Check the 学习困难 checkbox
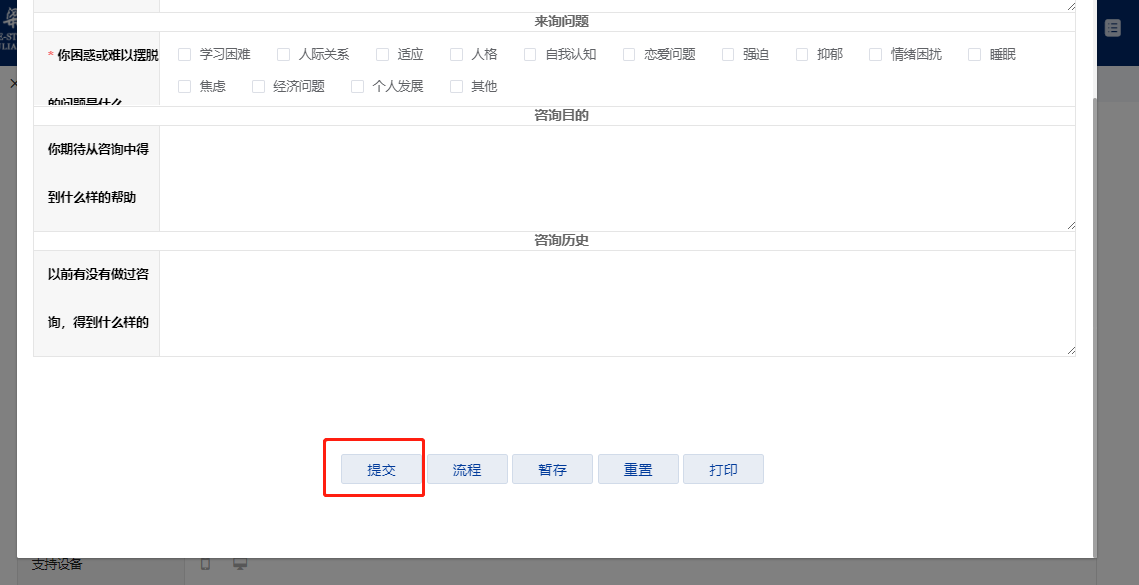Image resolution: width=1139 pixels, height=585 pixels. click(184, 55)
